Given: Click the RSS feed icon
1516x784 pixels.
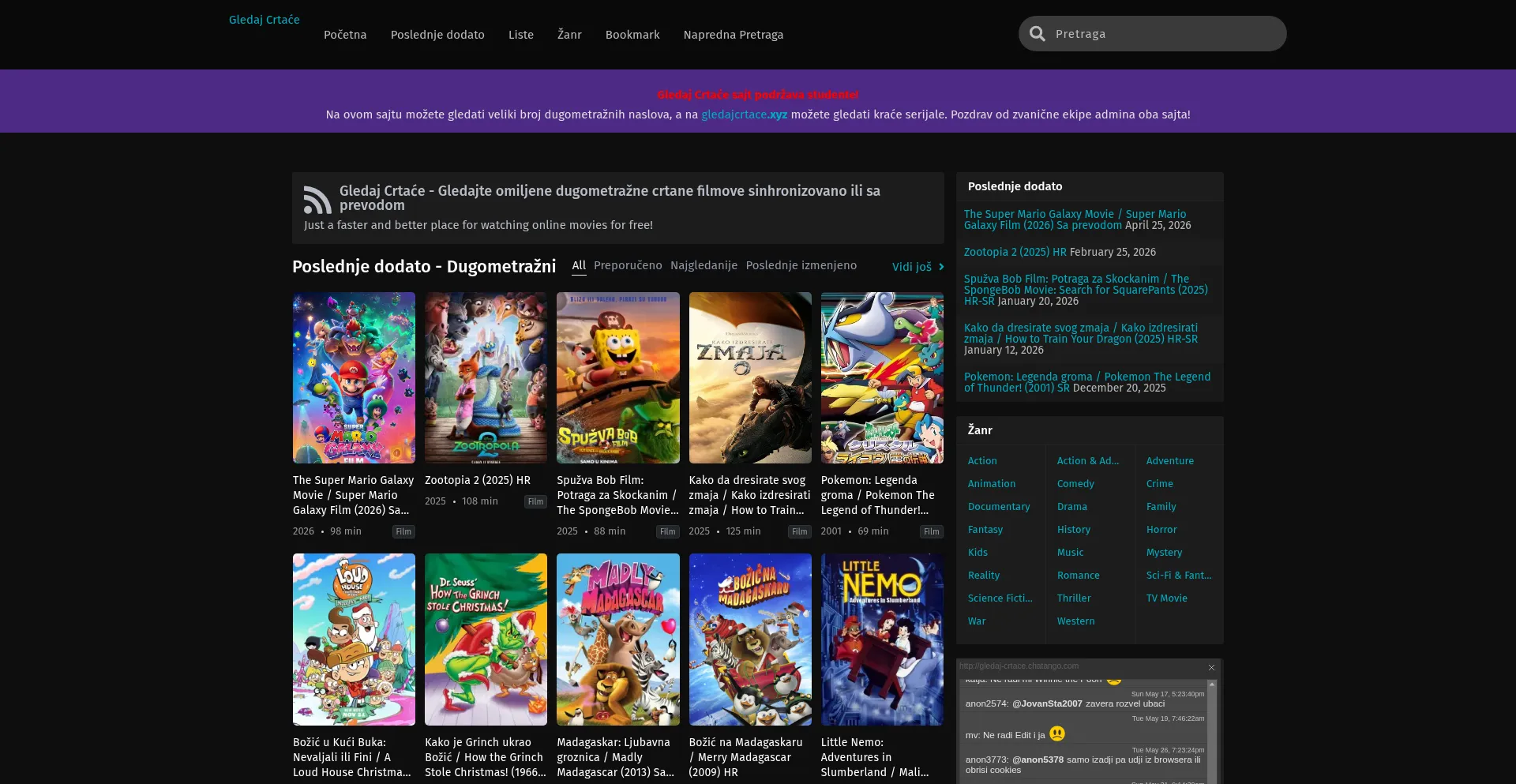Looking at the screenshot, I should (x=317, y=201).
